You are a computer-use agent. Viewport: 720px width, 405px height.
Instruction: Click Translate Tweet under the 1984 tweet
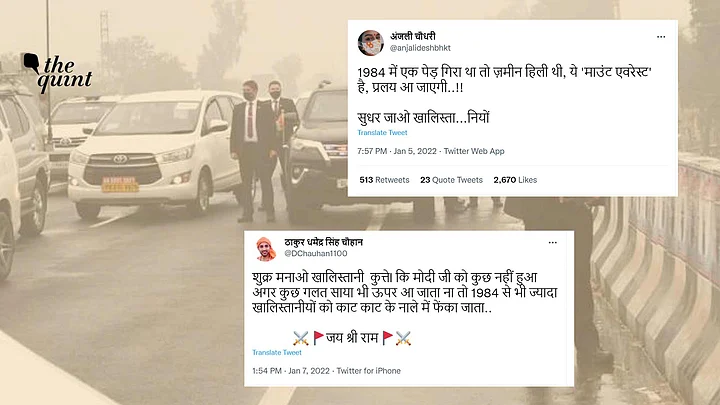pos(382,133)
